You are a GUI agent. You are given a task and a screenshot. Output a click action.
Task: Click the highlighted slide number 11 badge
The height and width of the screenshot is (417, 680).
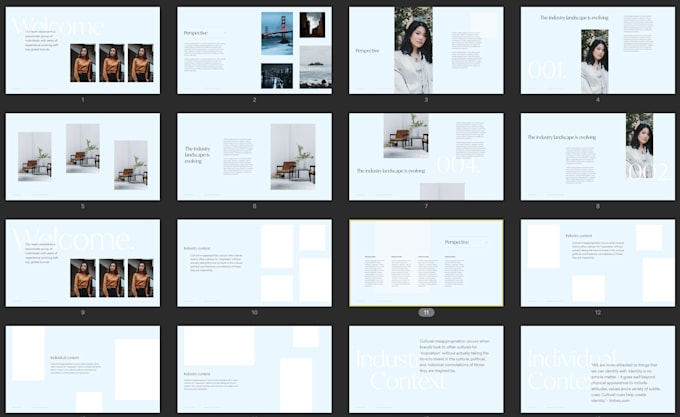tap(426, 313)
